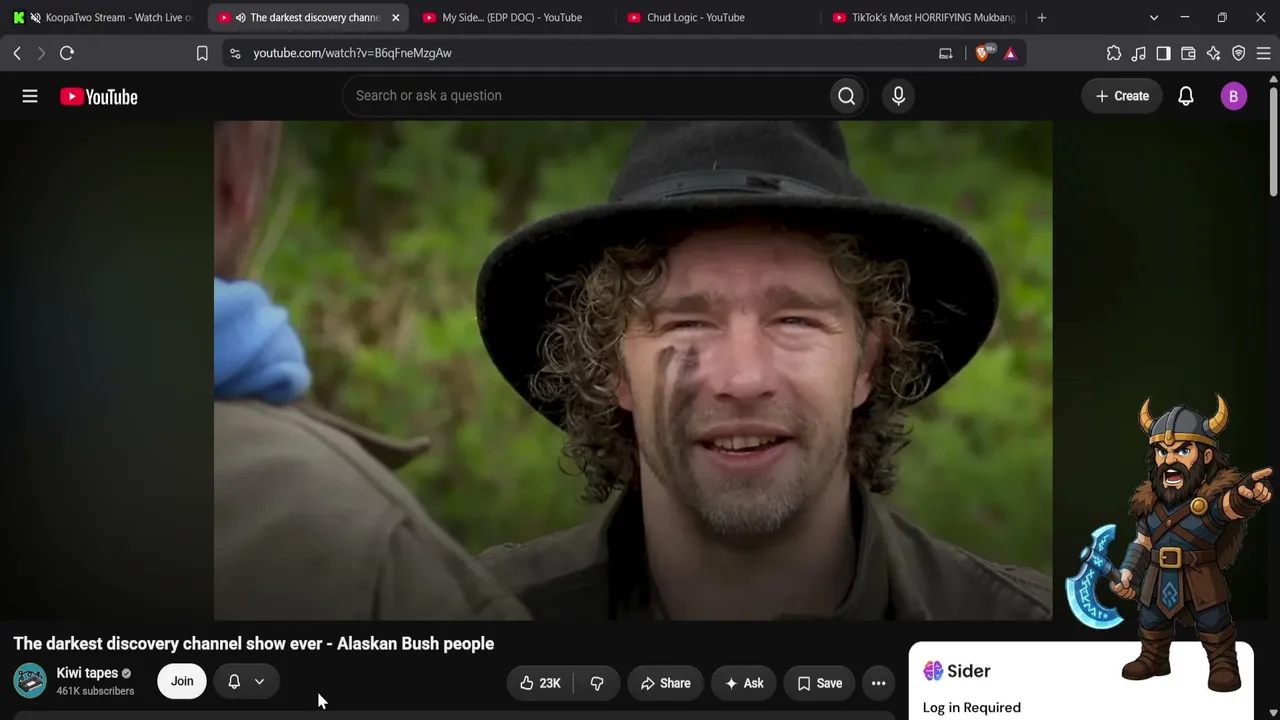This screenshot has width=1280, height=720.
Task: Click the Join channel button
Action: tap(182, 681)
